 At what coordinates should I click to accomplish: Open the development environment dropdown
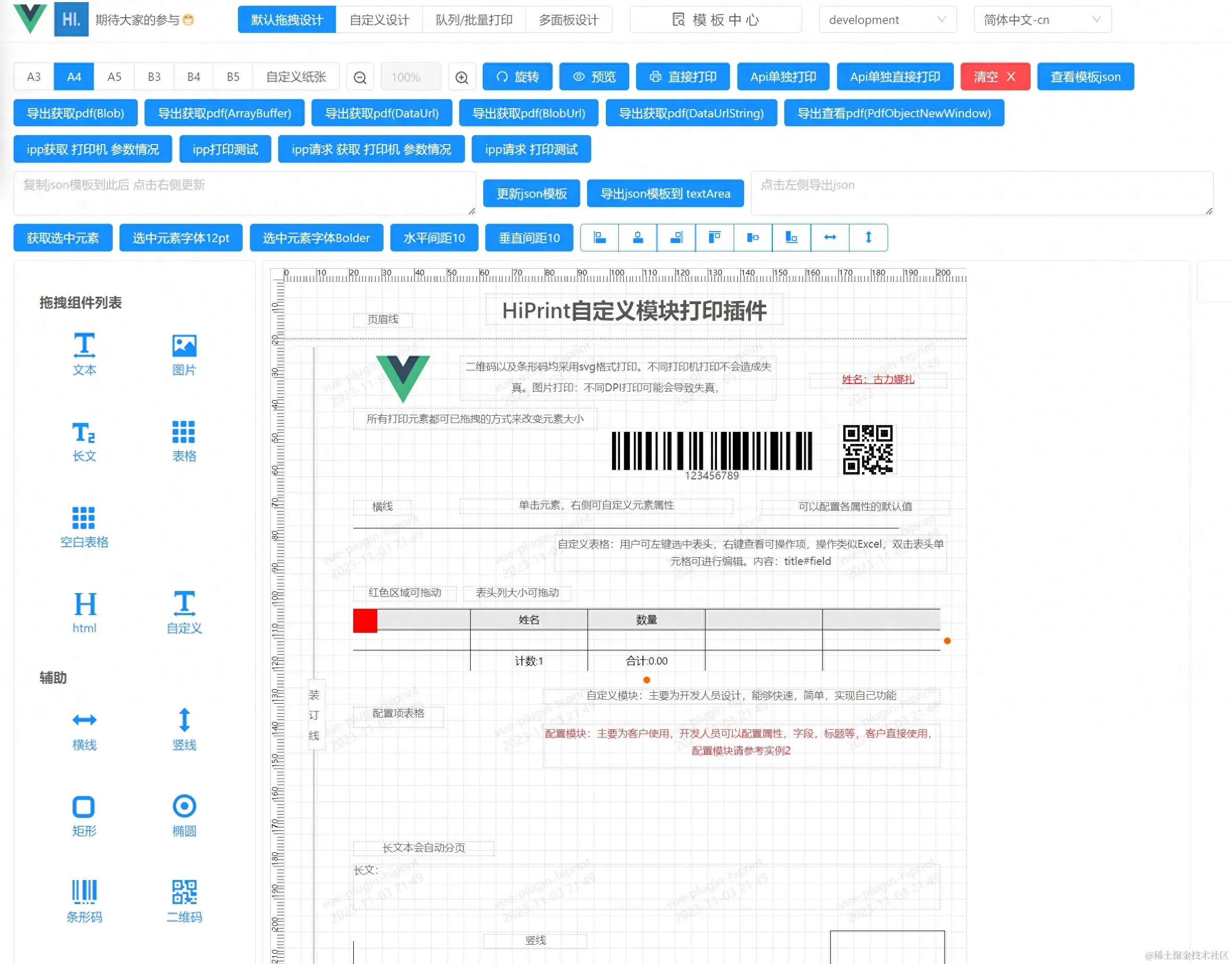coord(887,20)
